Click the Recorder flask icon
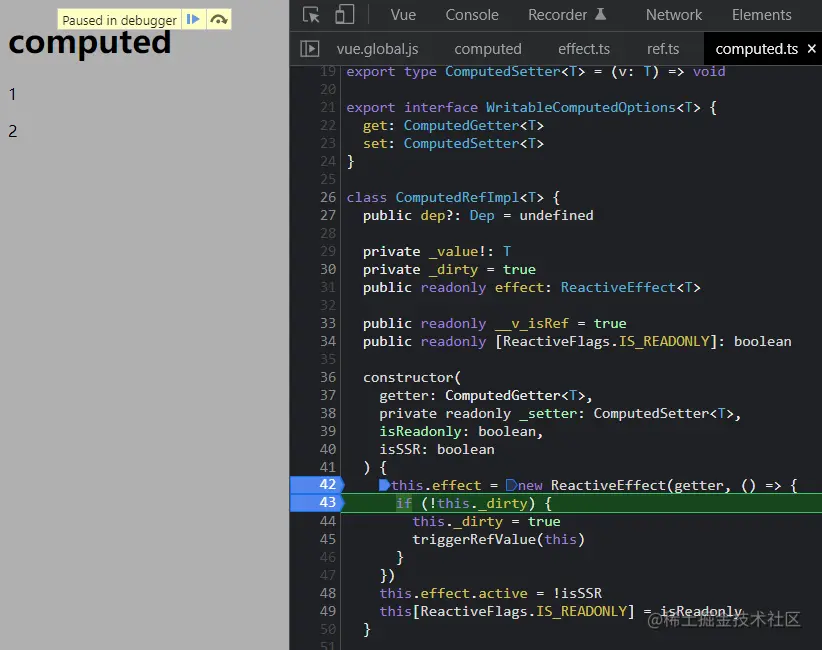 click(601, 14)
